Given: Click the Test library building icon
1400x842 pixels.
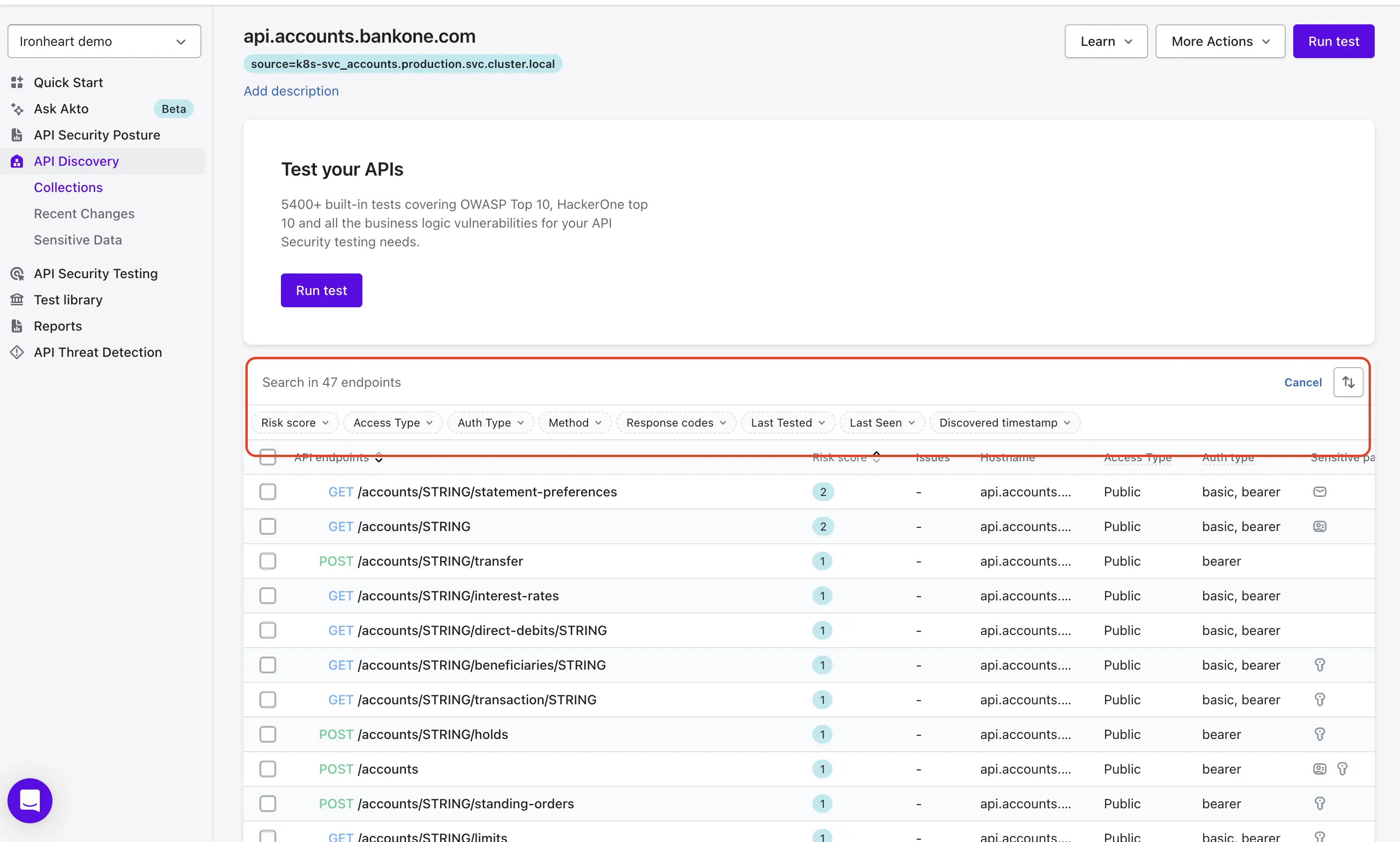Looking at the screenshot, I should [17, 300].
